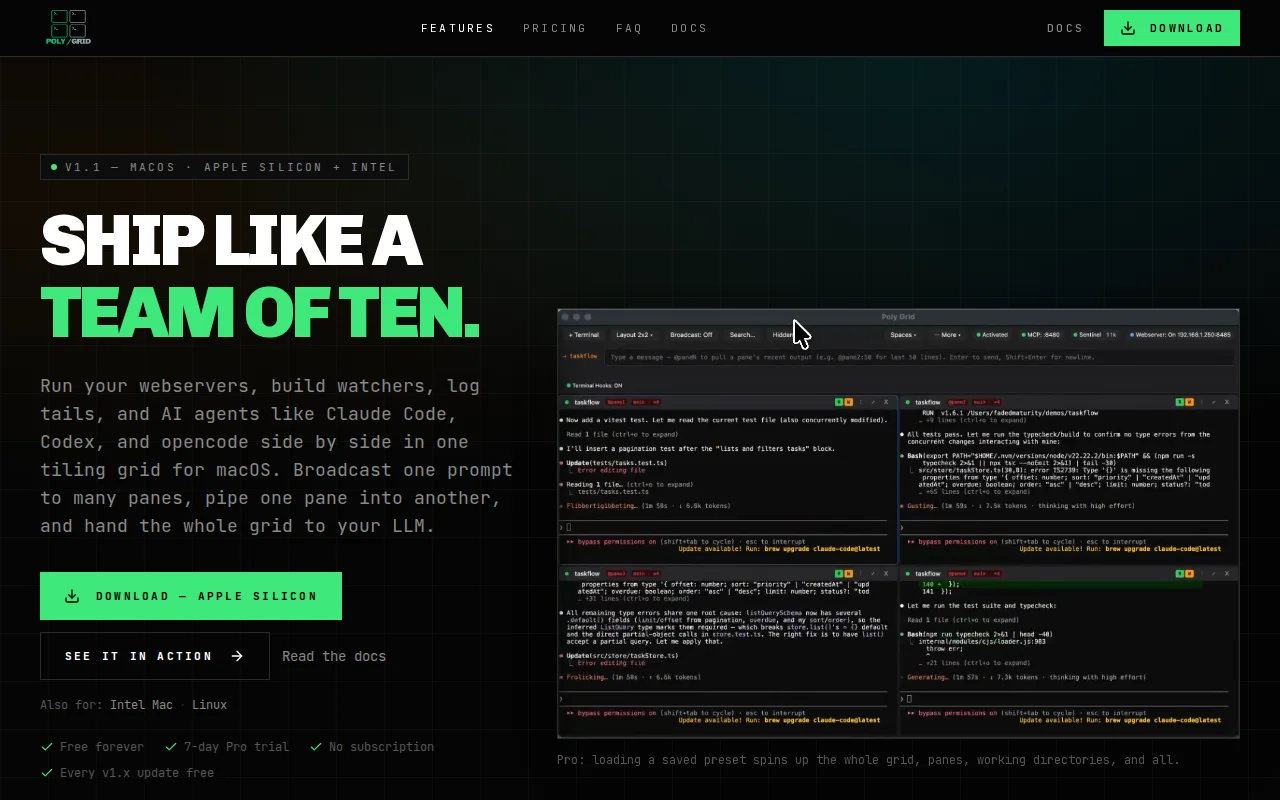Click Download — Apple Silicon button
The image size is (1280, 800).
click(191, 596)
